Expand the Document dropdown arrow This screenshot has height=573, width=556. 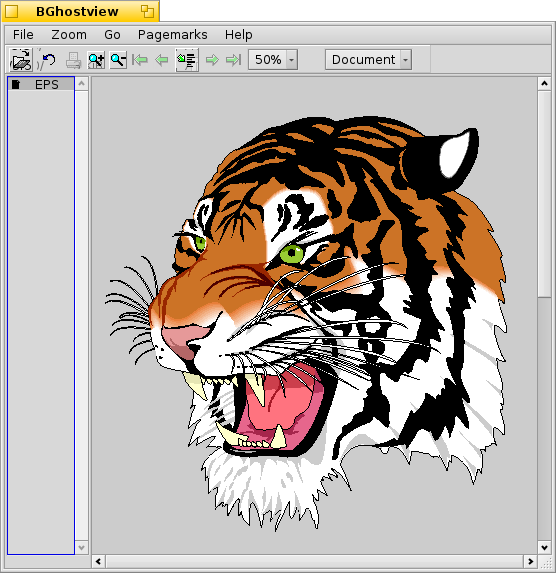(405, 60)
